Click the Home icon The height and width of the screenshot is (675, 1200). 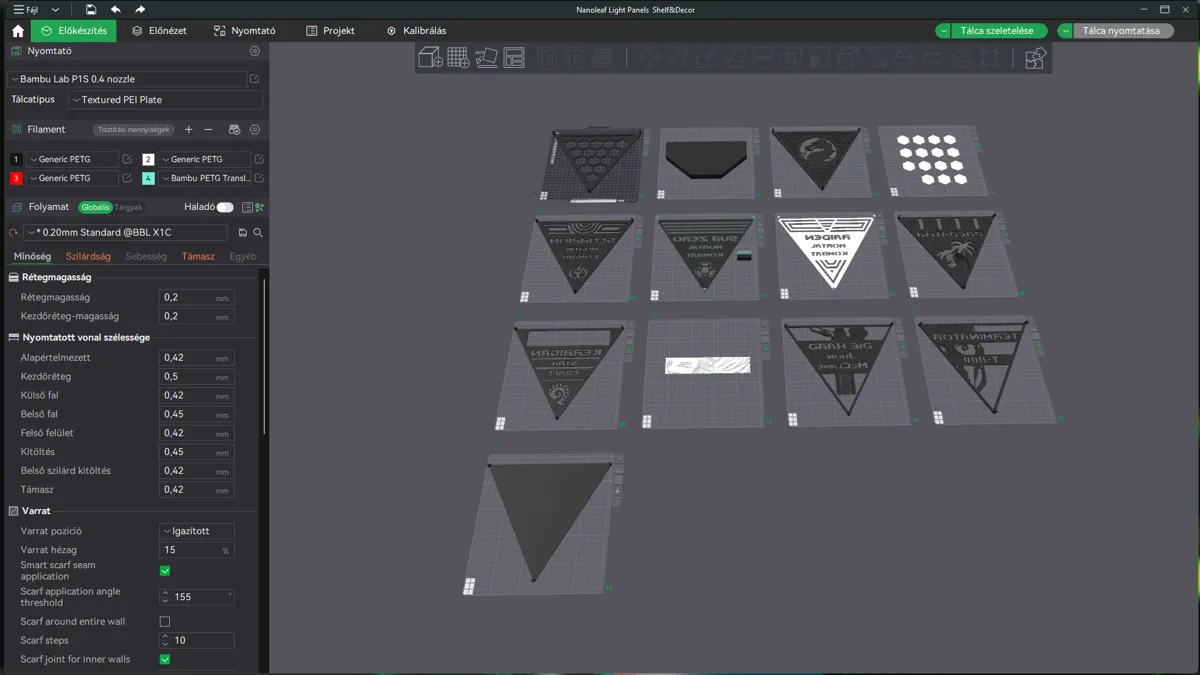click(17, 31)
